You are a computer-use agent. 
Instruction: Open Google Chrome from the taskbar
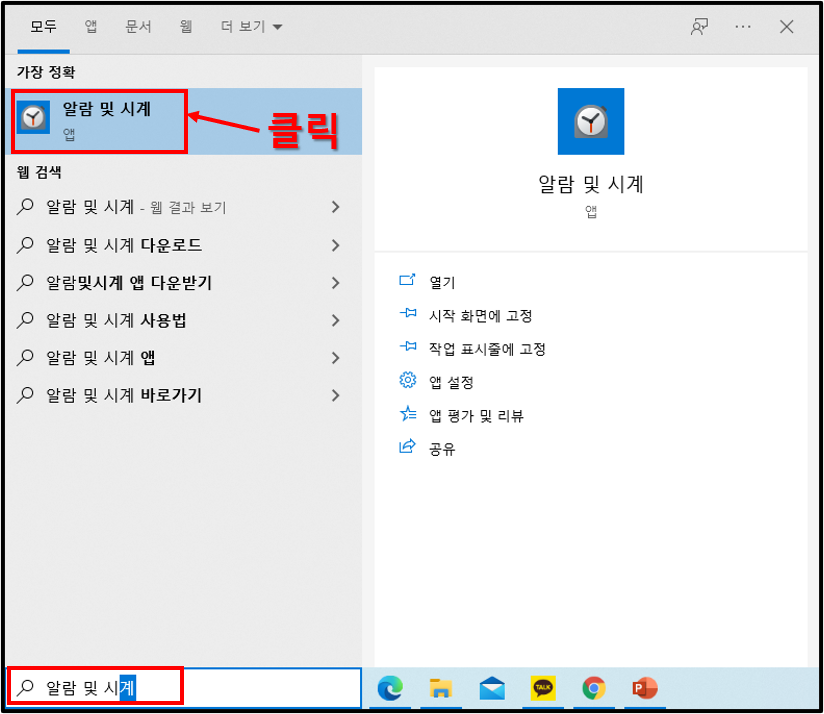pyautogui.click(x=594, y=688)
